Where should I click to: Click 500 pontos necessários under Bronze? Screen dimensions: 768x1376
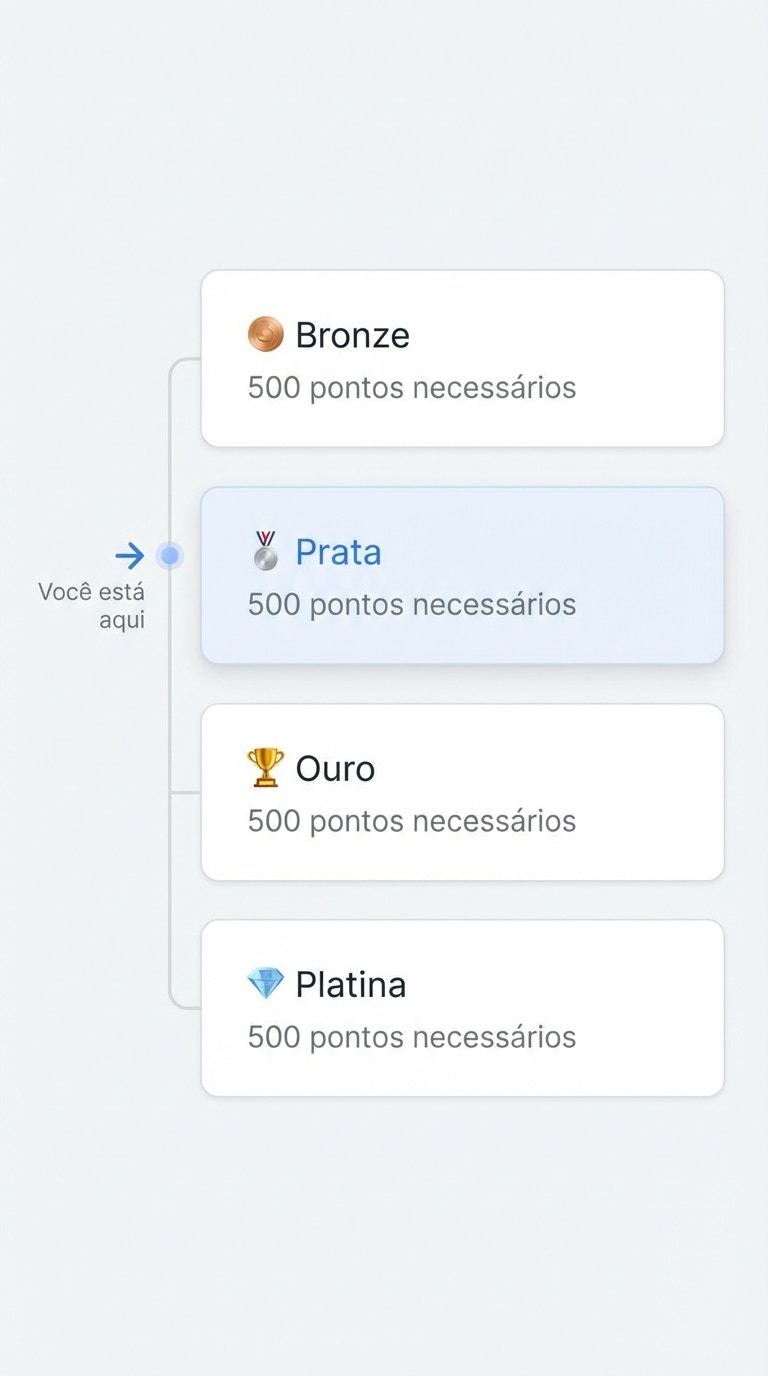coord(411,387)
